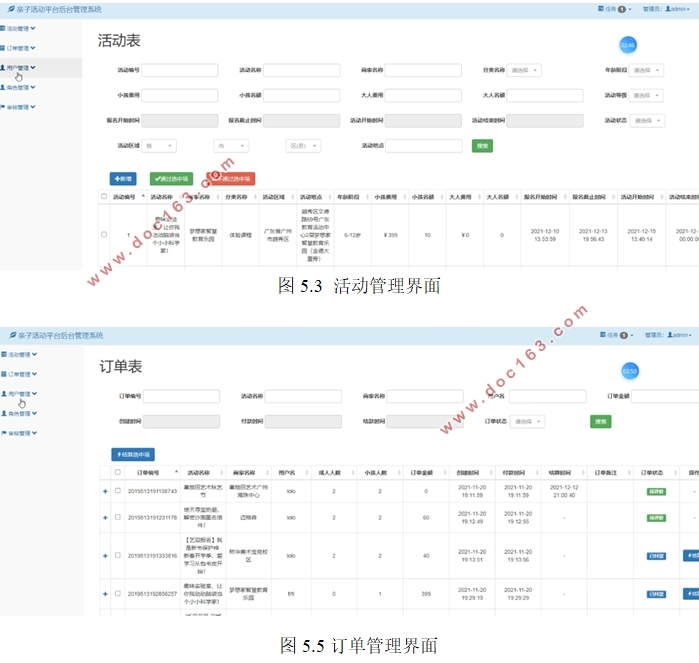Sort order table by 付款时间 column
699x663 pixels.
518,473
